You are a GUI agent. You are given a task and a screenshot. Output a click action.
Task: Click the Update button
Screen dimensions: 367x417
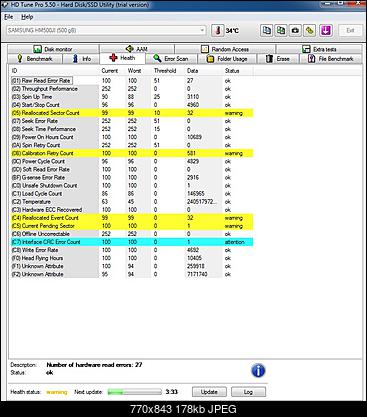click(209, 392)
